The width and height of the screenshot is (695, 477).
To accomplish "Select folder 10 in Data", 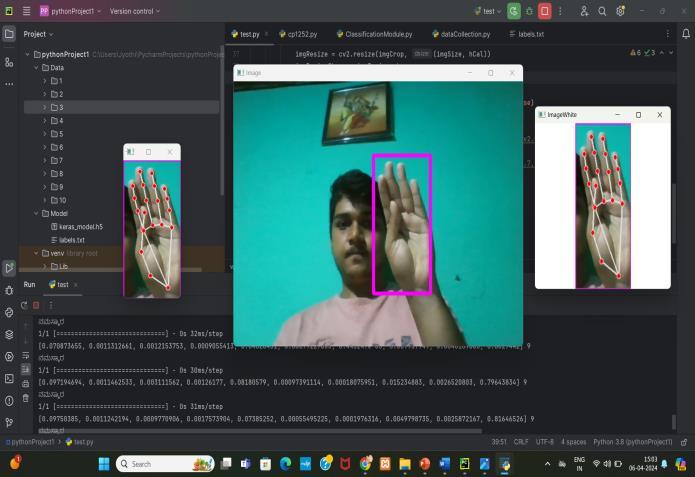I will tap(59, 200).
